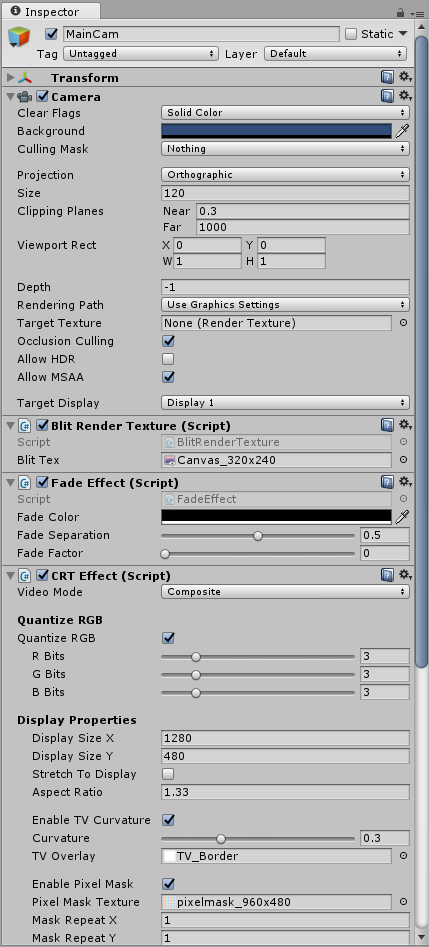Open Clear Flags dropdown
The image size is (429, 947).
coord(285,113)
